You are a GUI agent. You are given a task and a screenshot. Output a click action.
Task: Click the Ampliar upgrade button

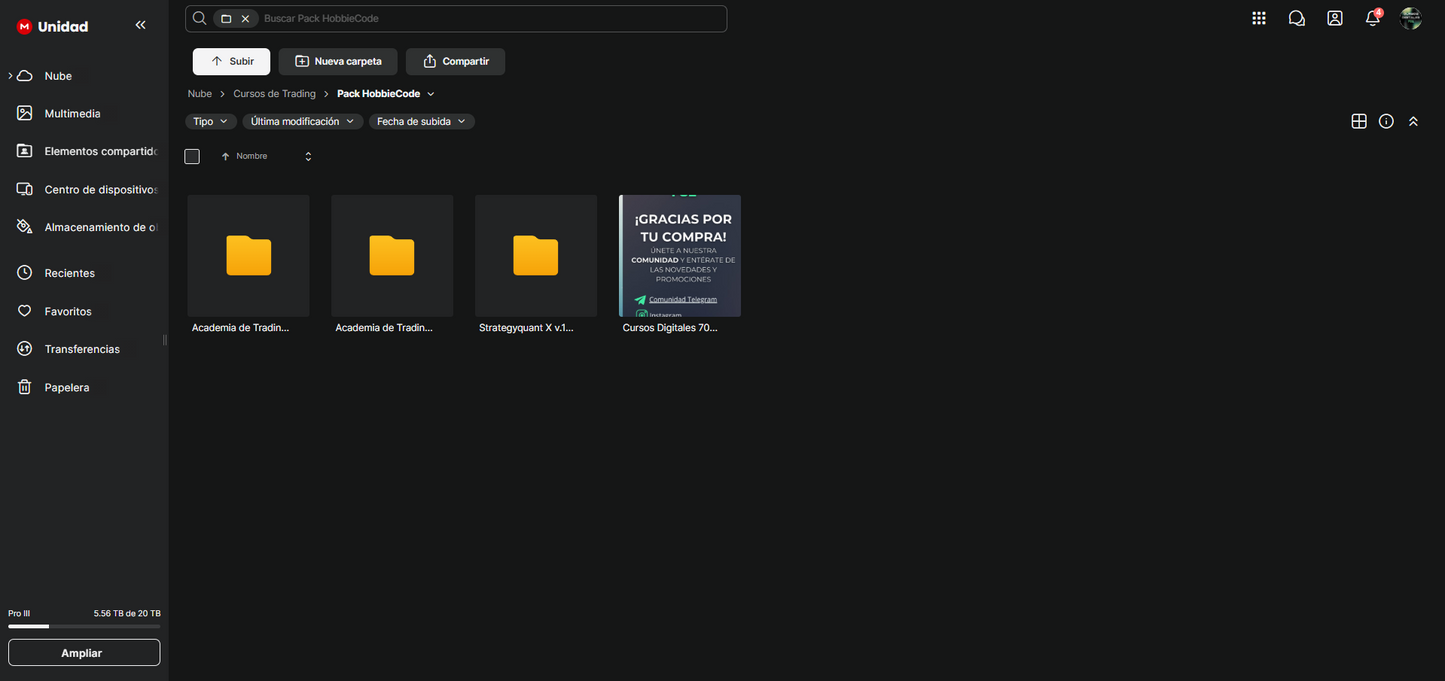84,653
